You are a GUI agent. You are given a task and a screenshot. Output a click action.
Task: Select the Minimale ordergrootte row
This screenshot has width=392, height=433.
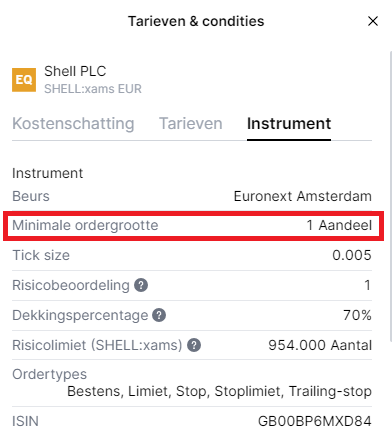pos(192,225)
